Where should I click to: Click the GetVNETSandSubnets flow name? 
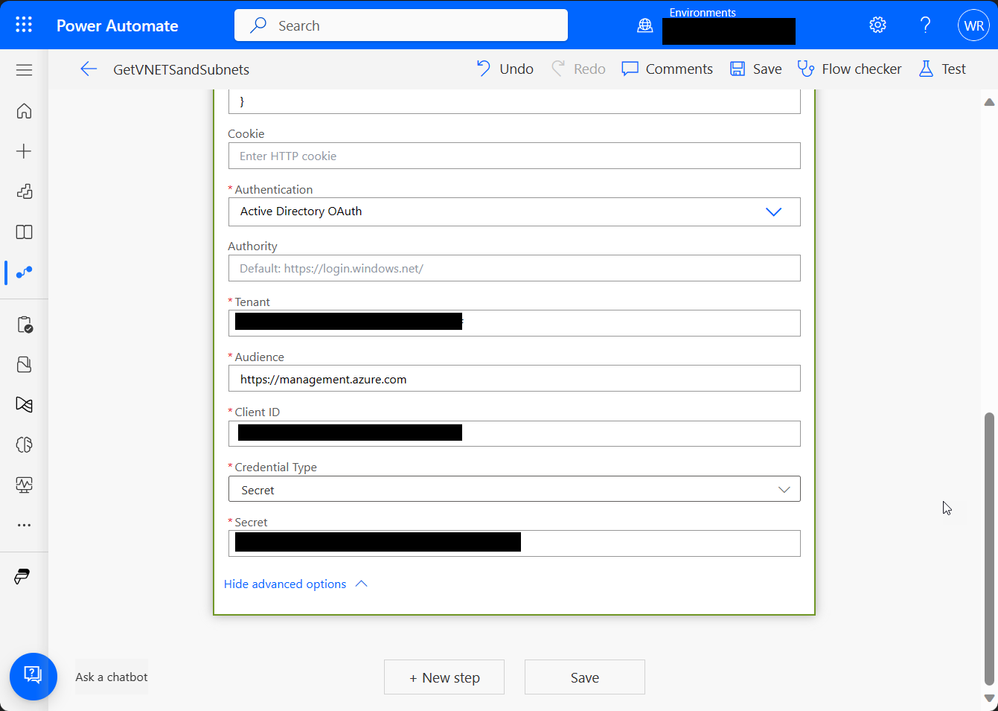(181, 69)
